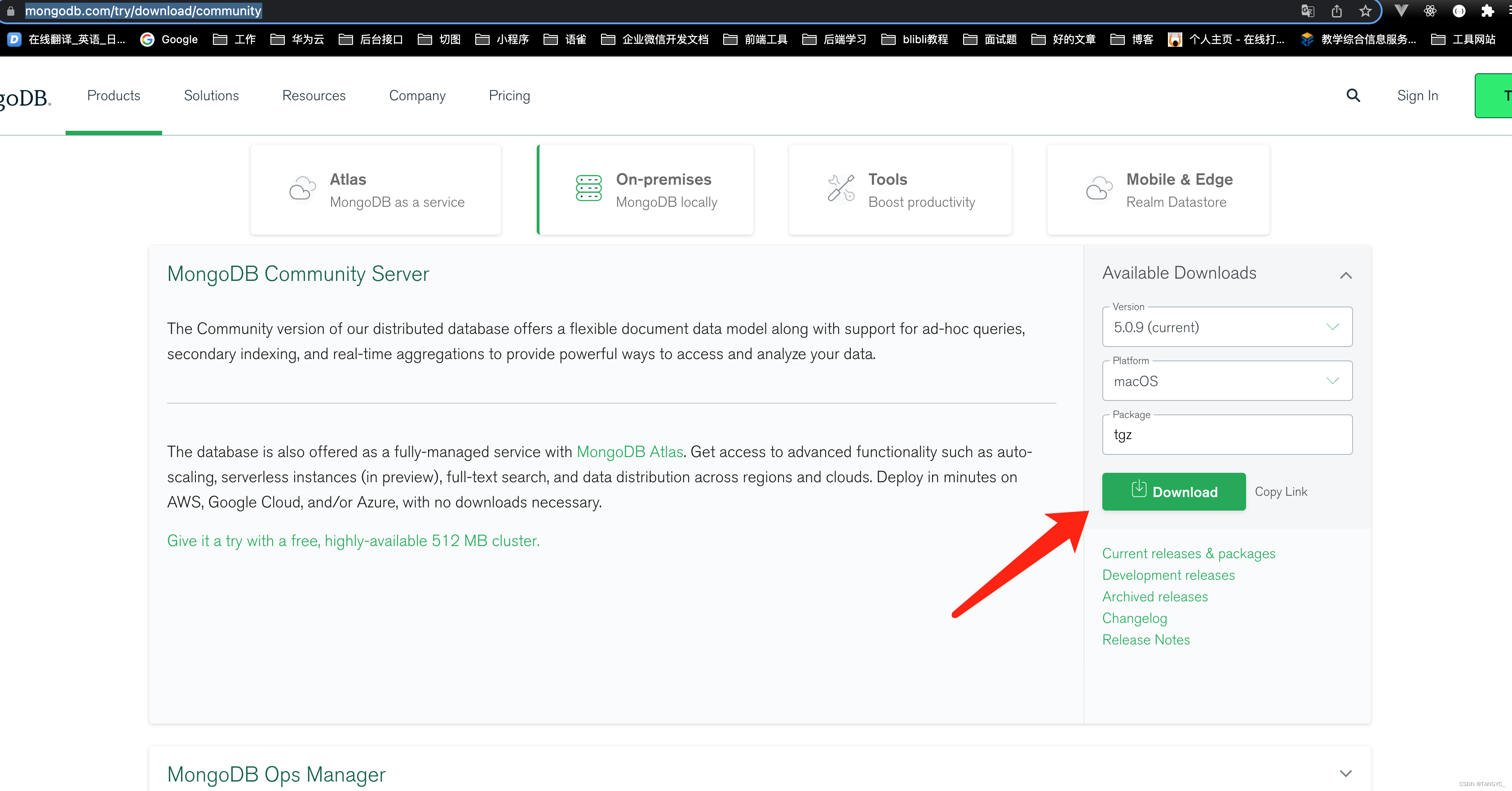Open Archived releases link

click(1154, 597)
